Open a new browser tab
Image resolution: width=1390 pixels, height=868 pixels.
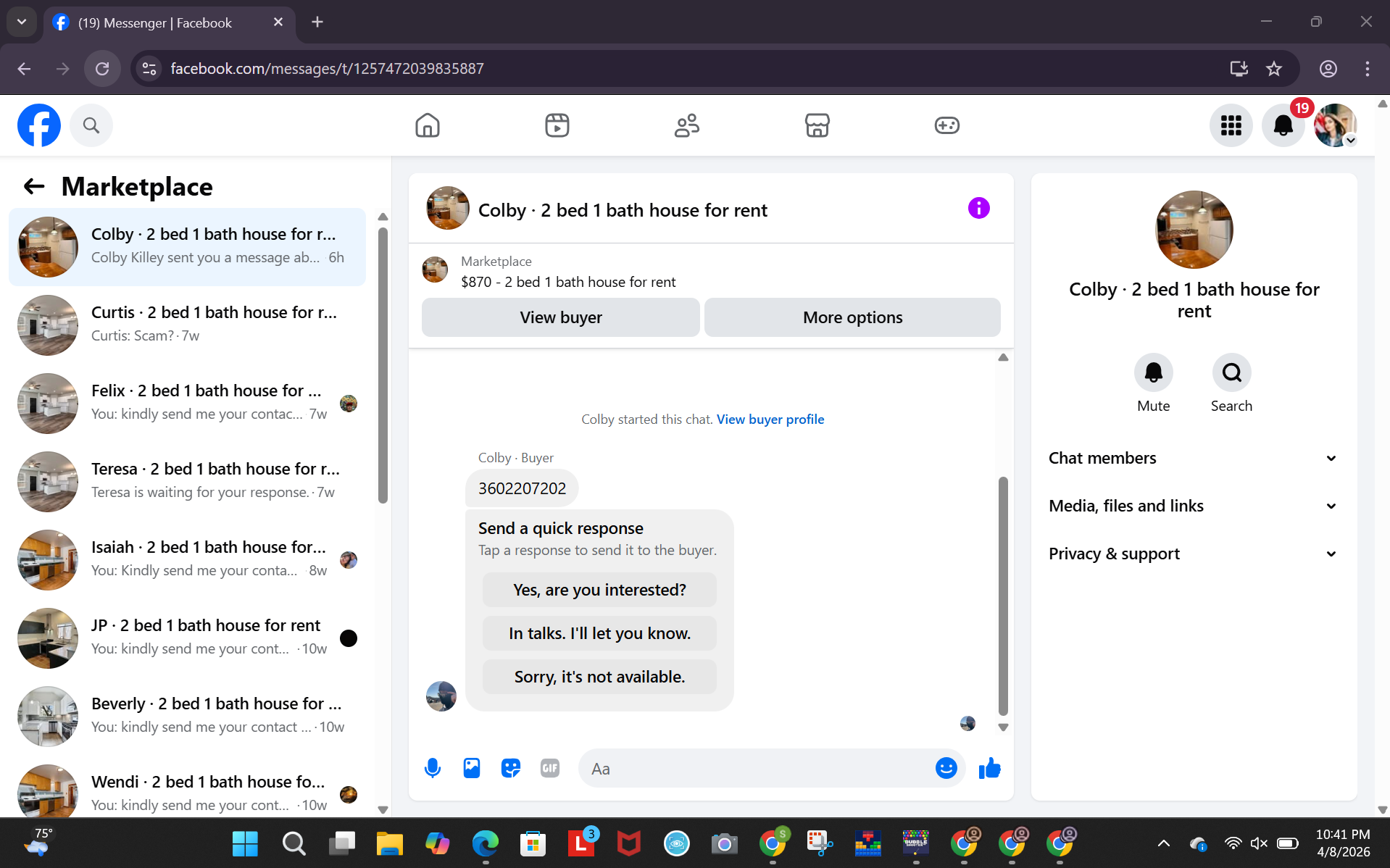pos(317,22)
